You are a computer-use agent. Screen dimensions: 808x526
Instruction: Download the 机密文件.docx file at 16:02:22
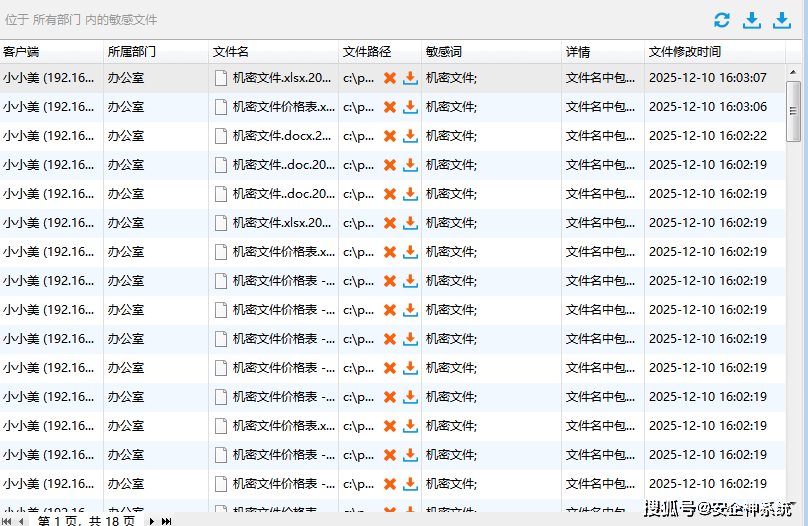click(x=410, y=136)
